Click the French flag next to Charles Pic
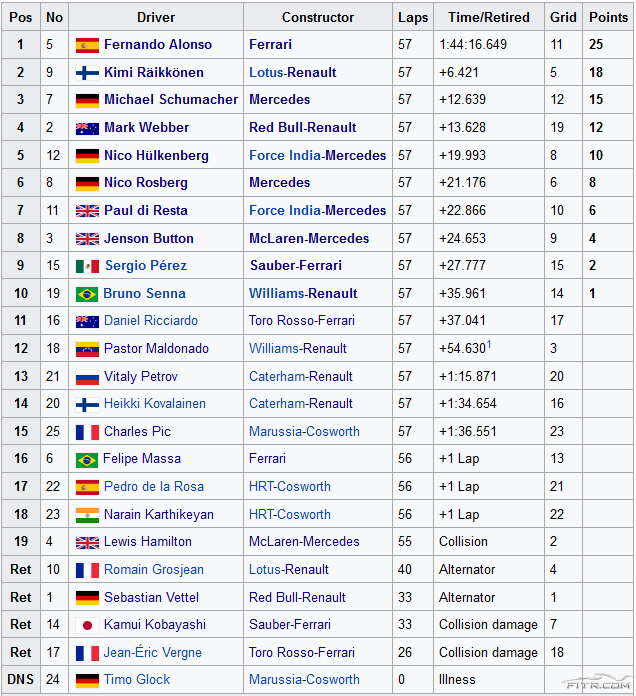 (x=87, y=432)
